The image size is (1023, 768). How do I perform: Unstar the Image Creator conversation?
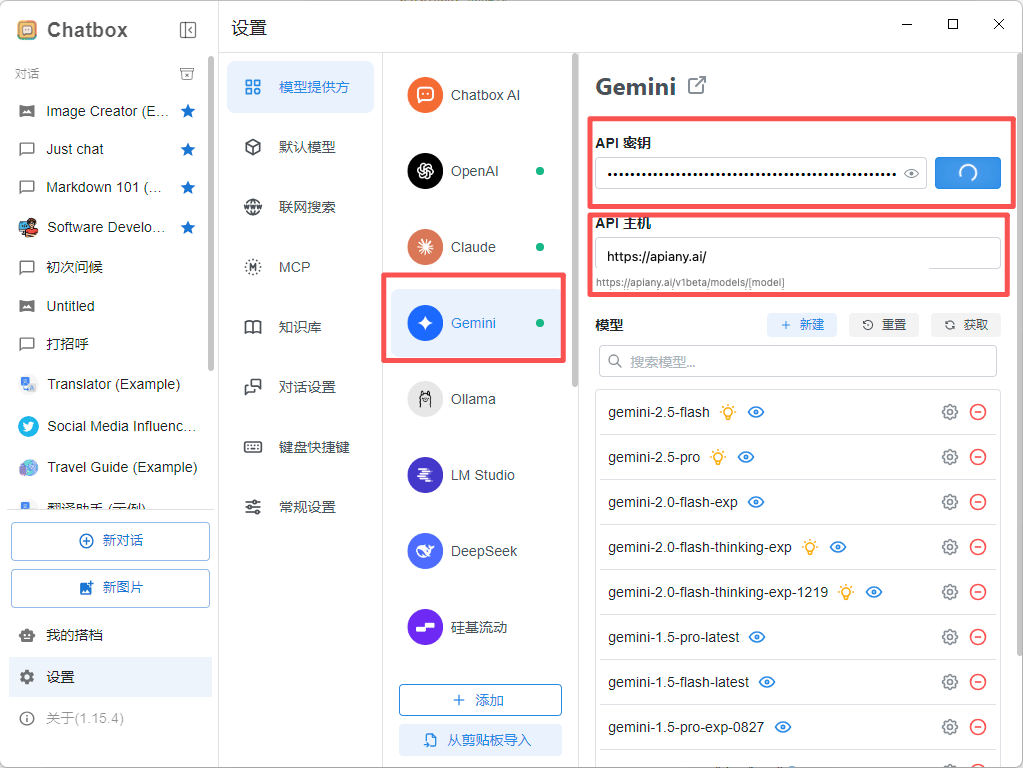188,111
